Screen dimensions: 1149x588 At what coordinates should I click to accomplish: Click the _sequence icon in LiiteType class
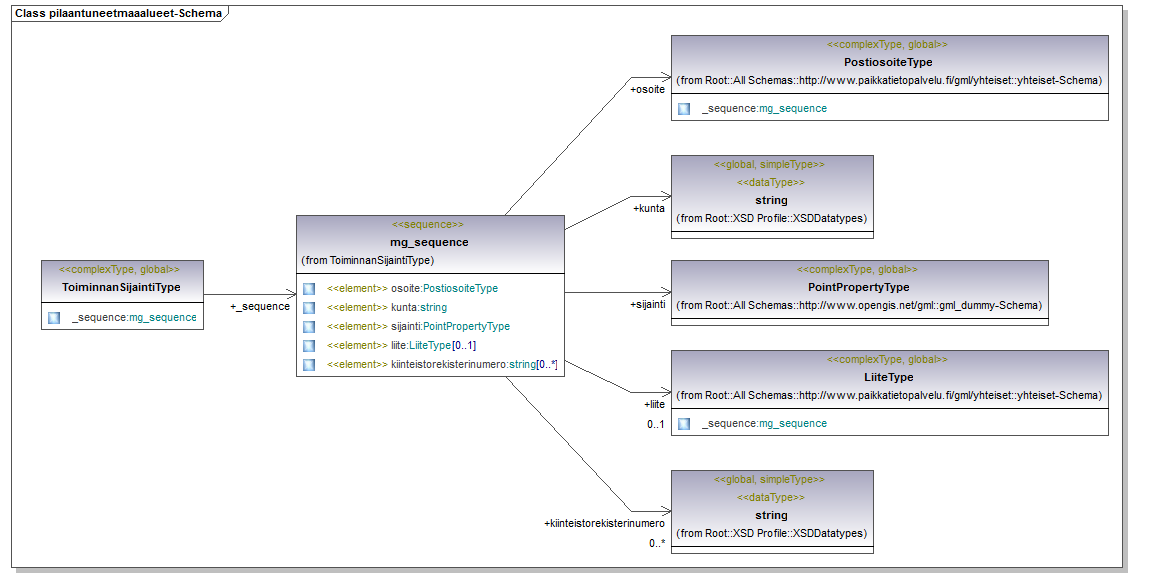pyautogui.click(x=684, y=424)
